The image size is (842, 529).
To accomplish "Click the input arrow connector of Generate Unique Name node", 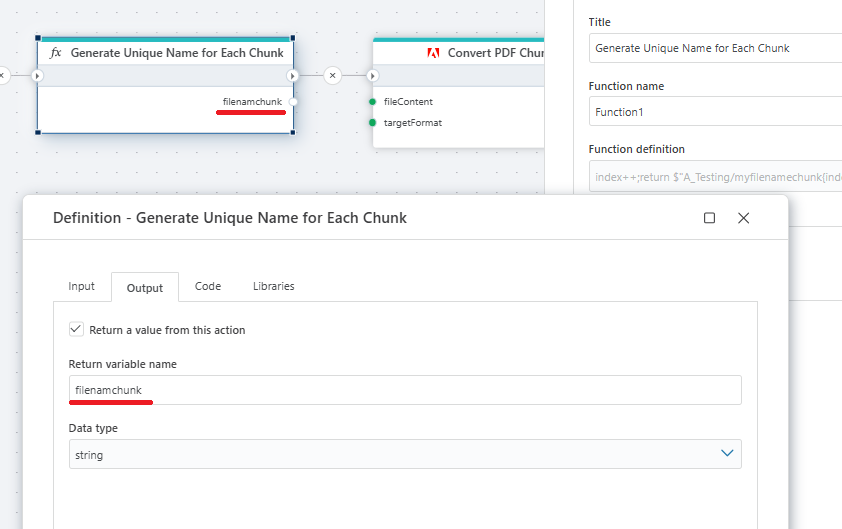I will [37, 75].
